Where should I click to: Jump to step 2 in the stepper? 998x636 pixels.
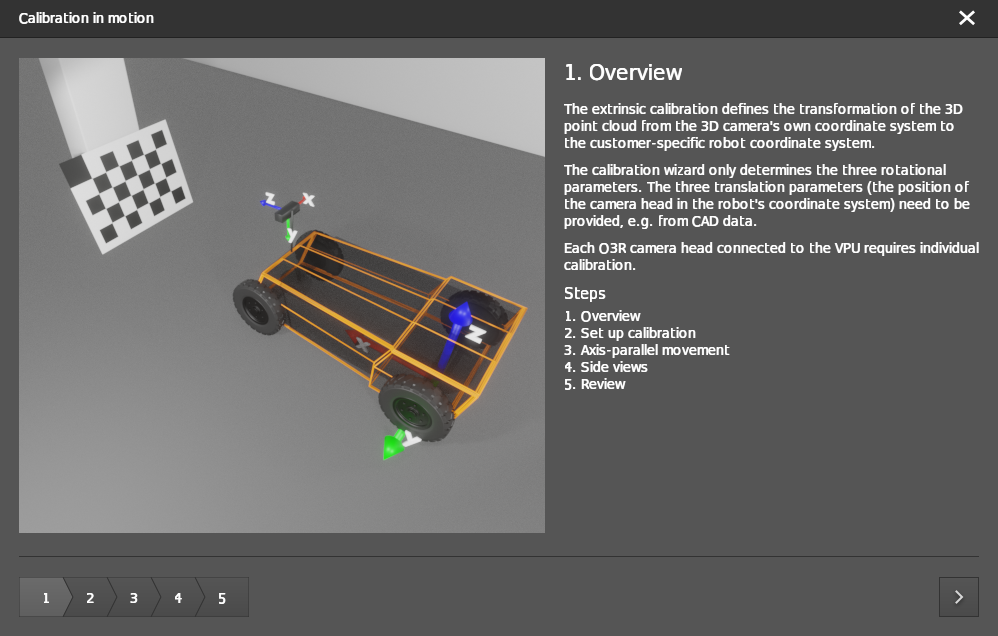click(89, 598)
